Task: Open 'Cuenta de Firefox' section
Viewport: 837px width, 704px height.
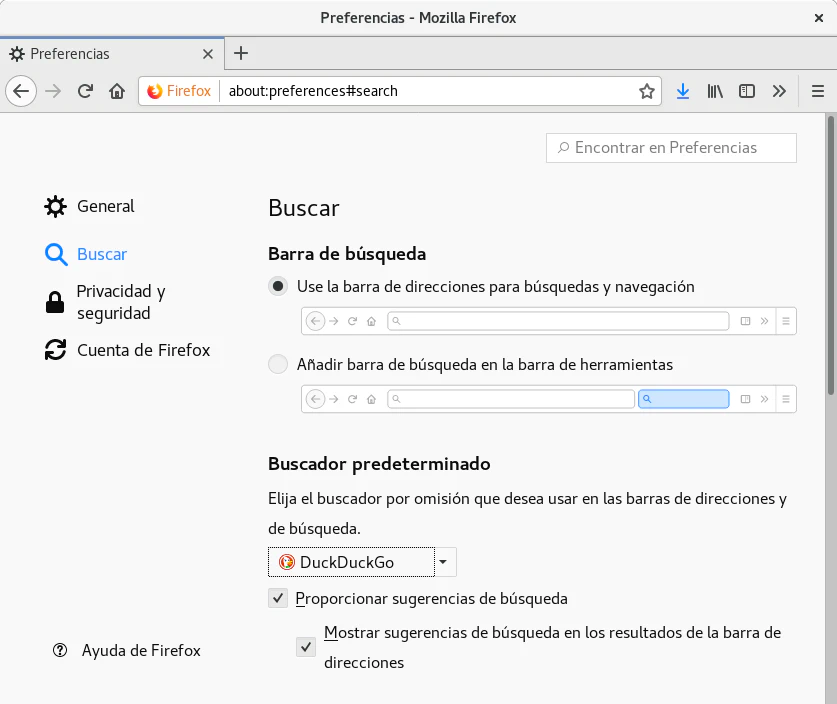Action: [x=143, y=350]
